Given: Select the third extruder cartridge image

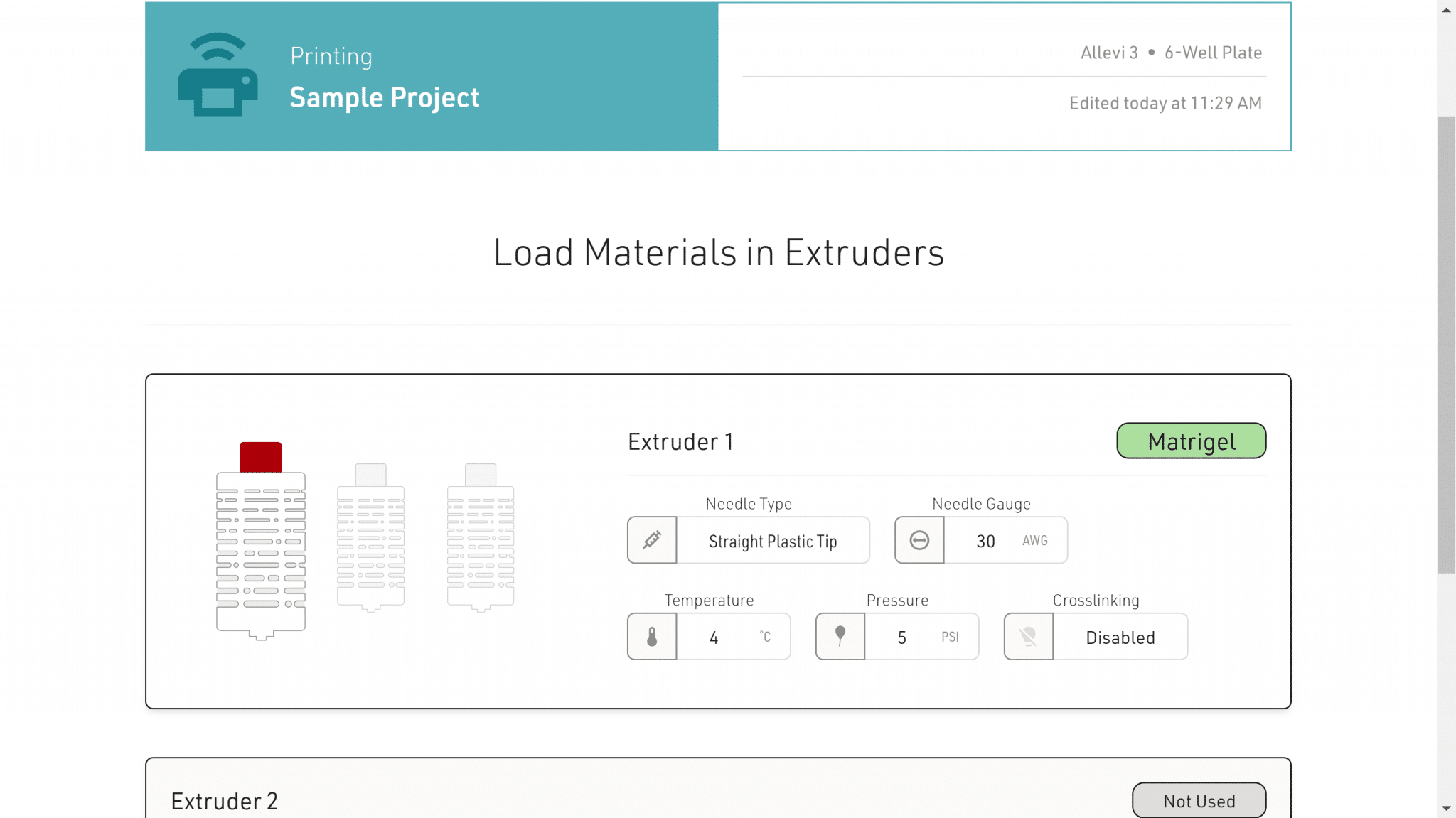Looking at the screenshot, I should 481,537.
